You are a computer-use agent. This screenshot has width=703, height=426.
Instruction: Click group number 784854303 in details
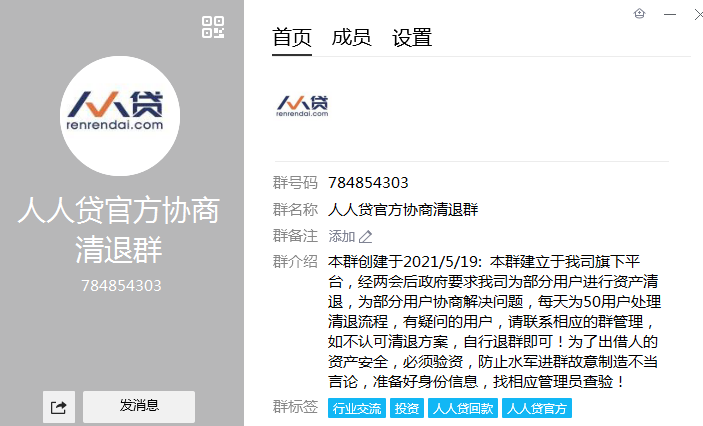pyautogui.click(x=368, y=183)
